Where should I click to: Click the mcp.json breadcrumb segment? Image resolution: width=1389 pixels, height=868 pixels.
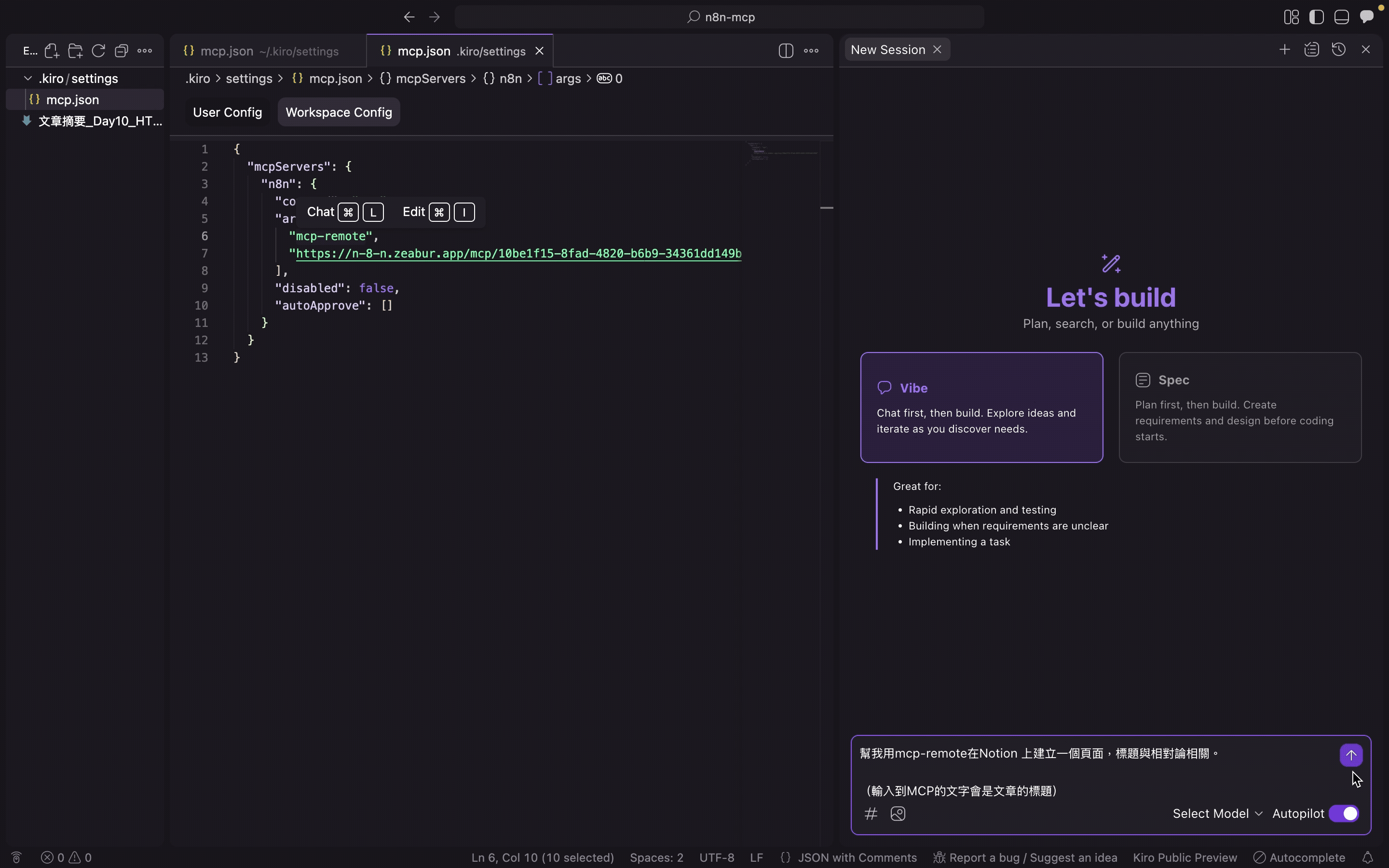[327, 79]
